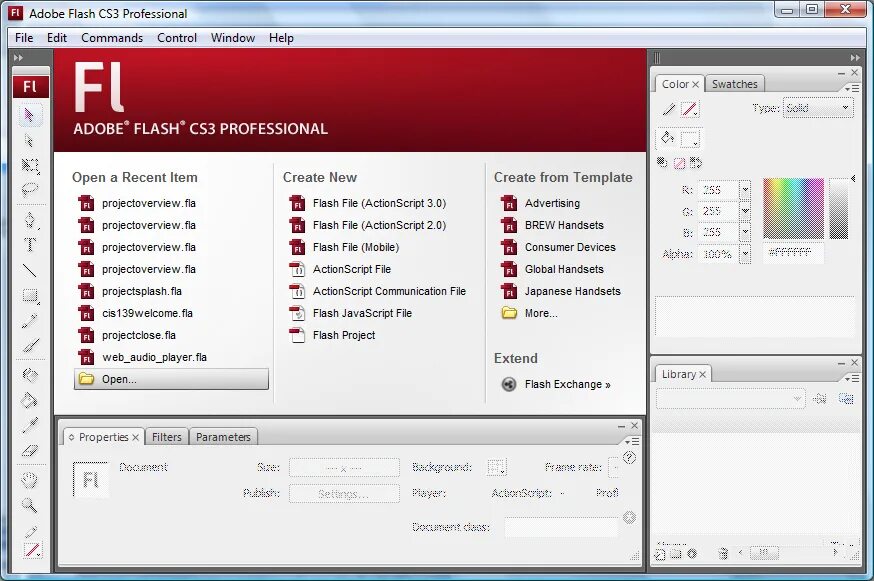This screenshot has height=581, width=874.
Task: Create new Flash File (ActionScript 3.0)
Action: click(x=368, y=204)
